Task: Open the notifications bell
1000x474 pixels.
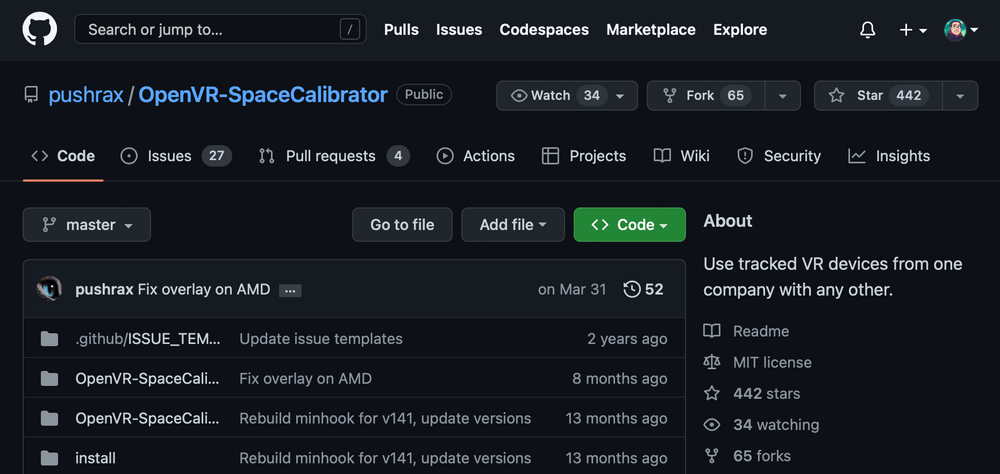Action: pos(867,30)
